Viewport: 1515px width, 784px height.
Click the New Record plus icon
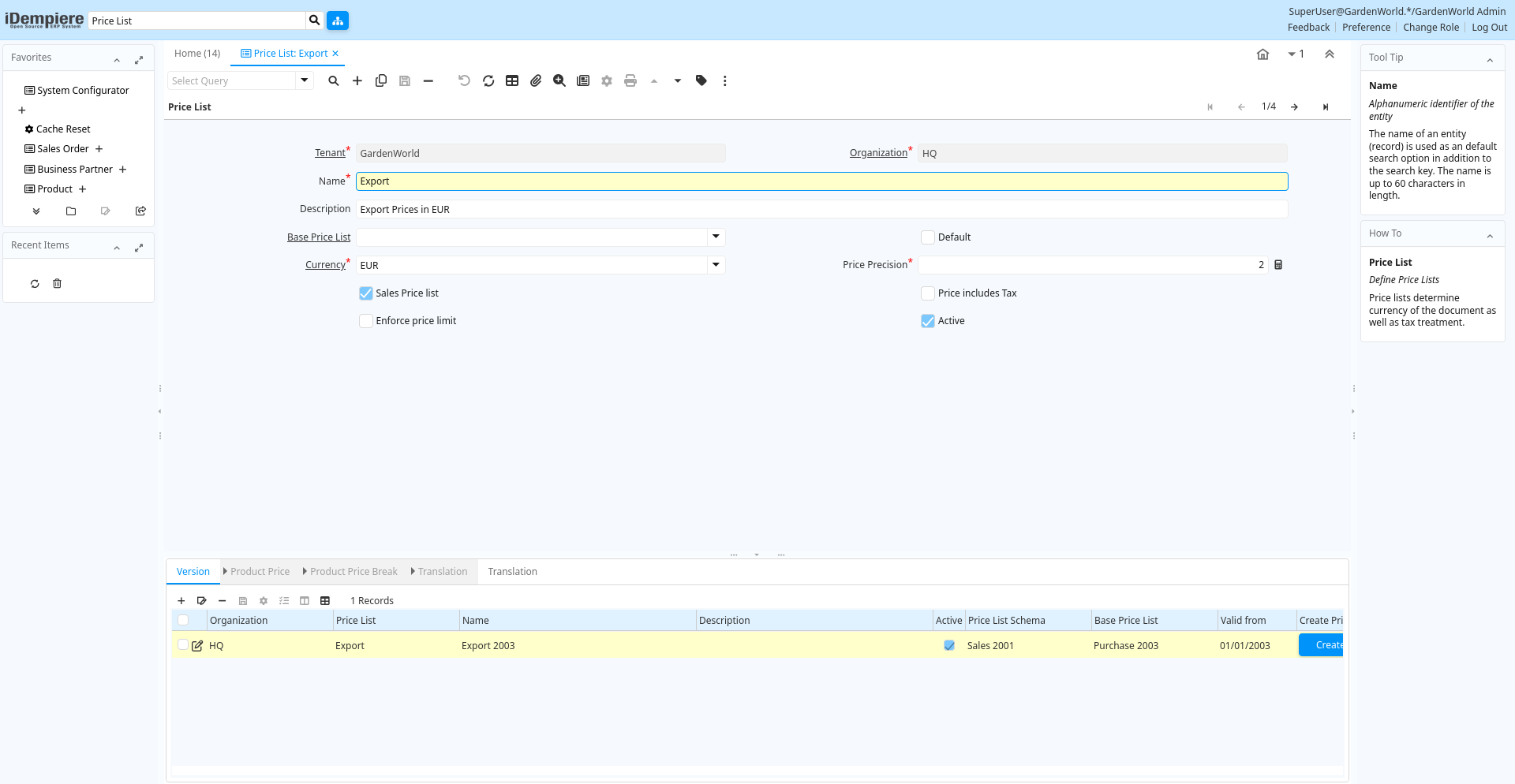pyautogui.click(x=357, y=80)
